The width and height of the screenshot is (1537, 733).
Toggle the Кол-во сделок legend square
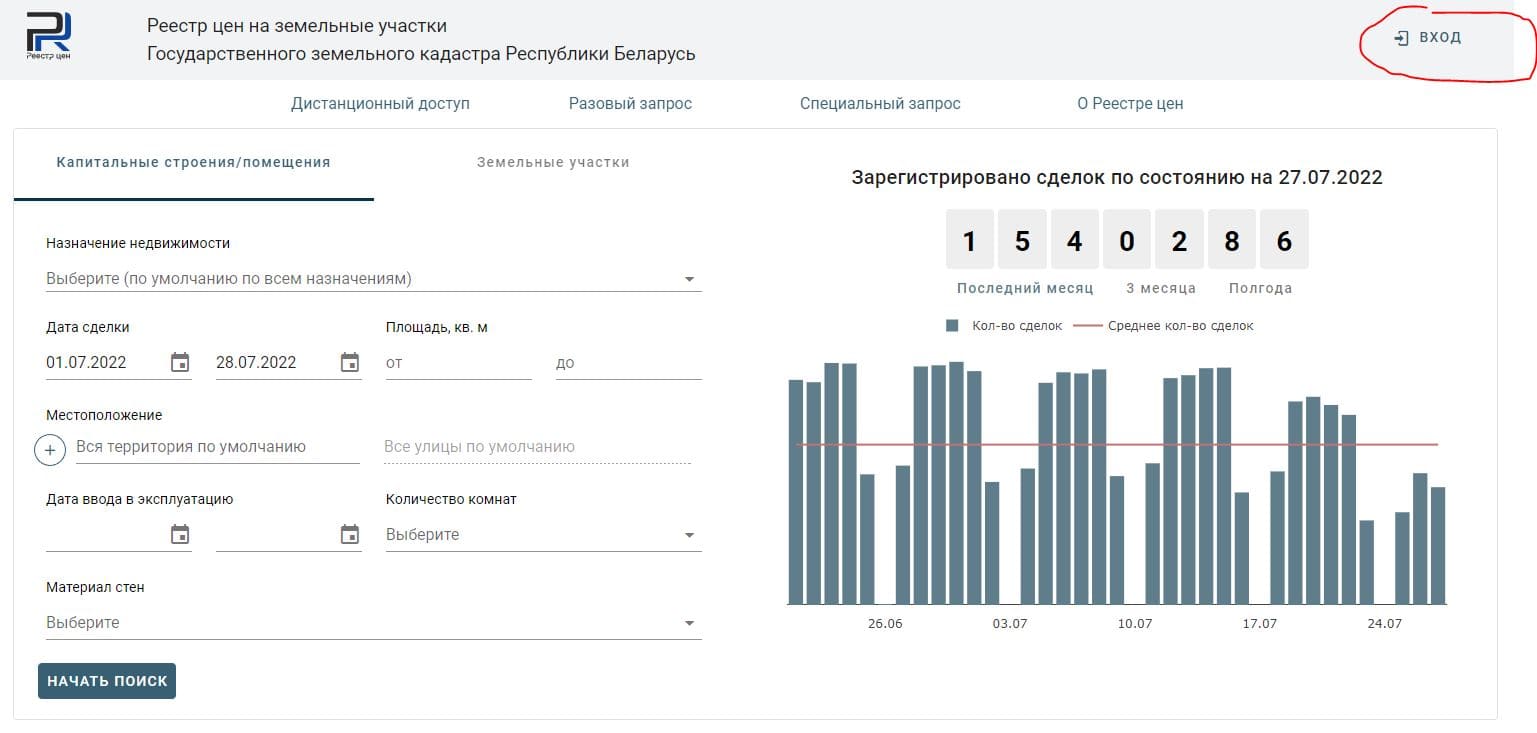click(x=952, y=326)
